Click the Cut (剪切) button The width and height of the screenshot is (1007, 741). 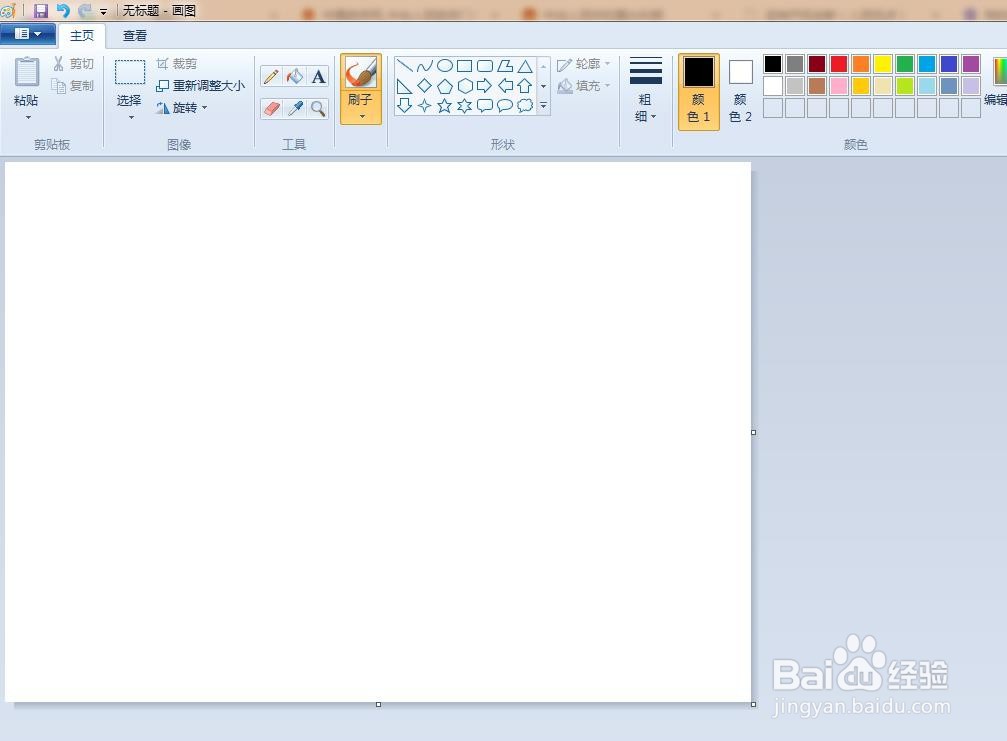pos(73,64)
